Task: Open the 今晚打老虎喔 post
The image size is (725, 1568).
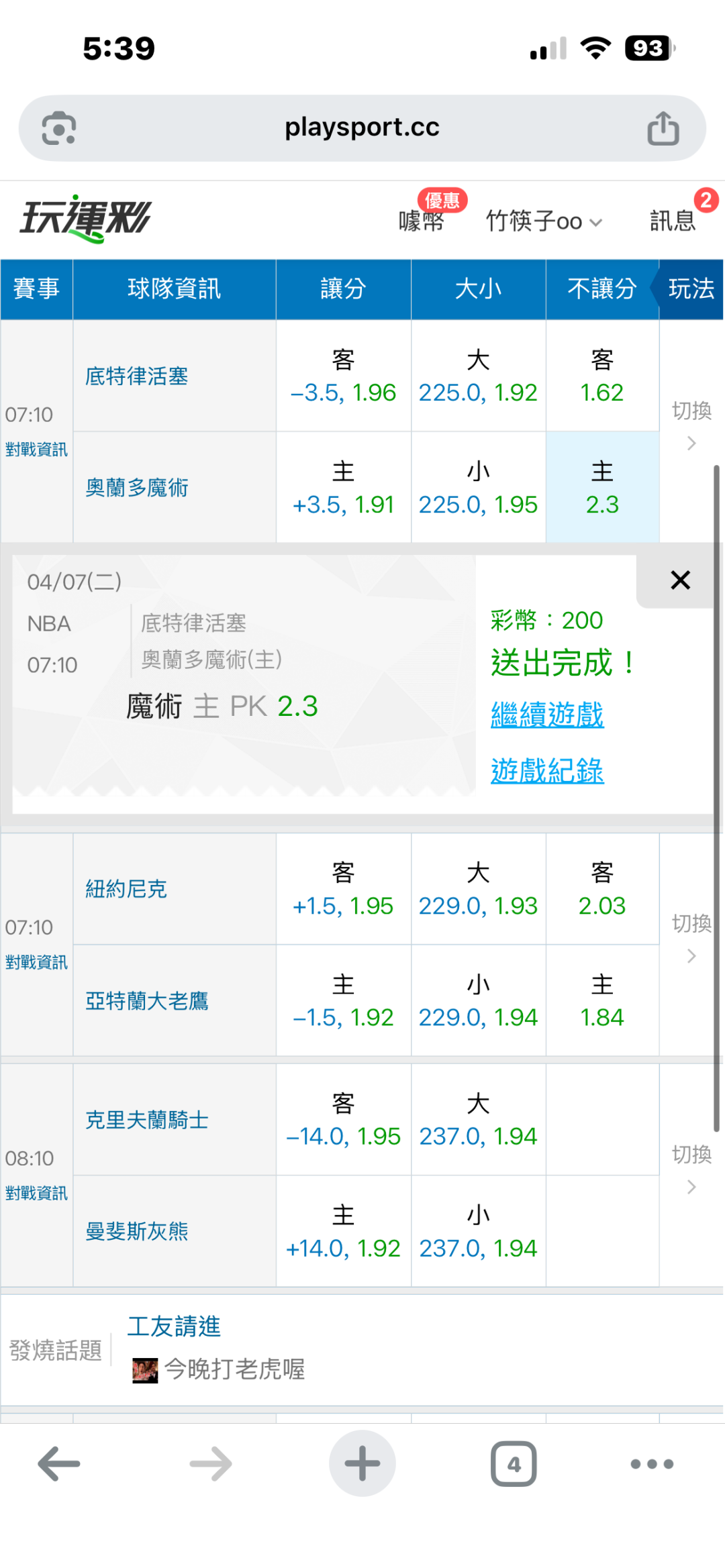Action: (x=235, y=1369)
